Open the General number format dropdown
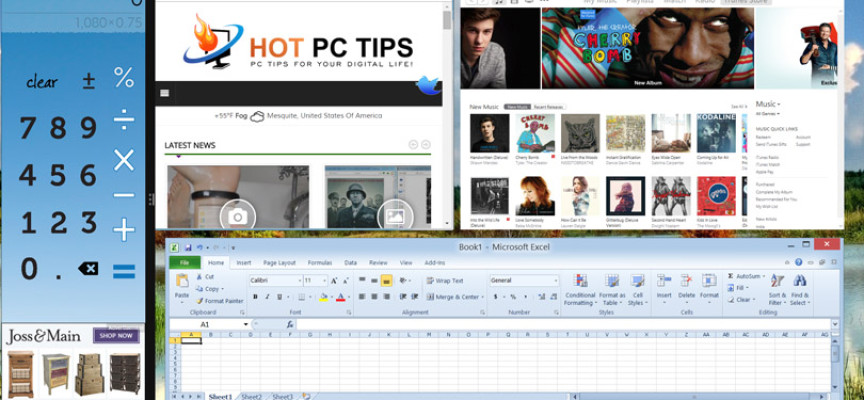This screenshot has height=400, width=864. pyautogui.click(x=556, y=280)
